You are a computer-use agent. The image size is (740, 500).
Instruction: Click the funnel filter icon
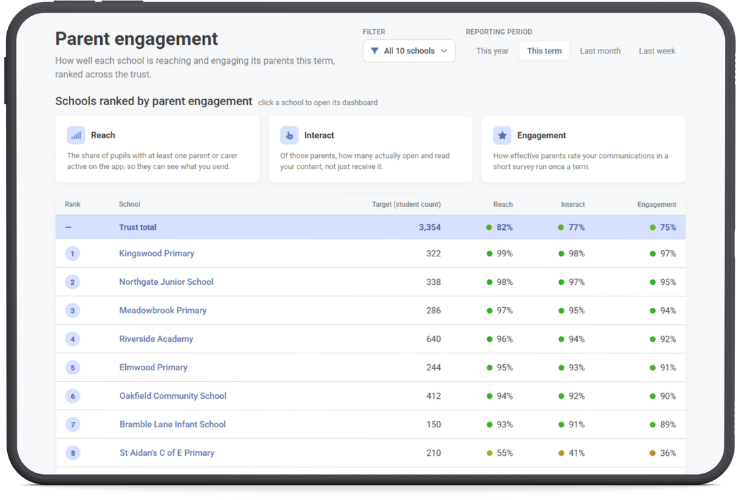374,51
